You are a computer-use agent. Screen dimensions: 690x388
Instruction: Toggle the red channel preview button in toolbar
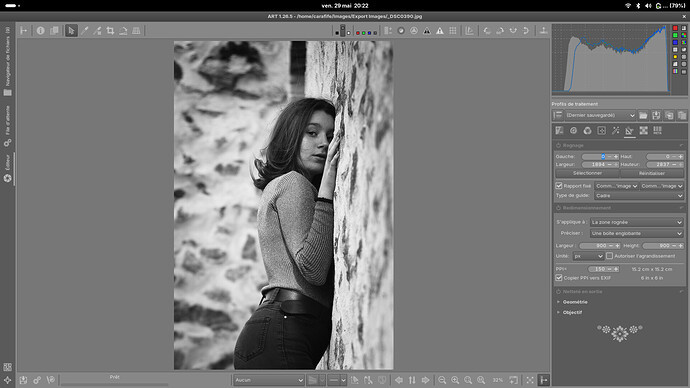(x=358, y=33)
